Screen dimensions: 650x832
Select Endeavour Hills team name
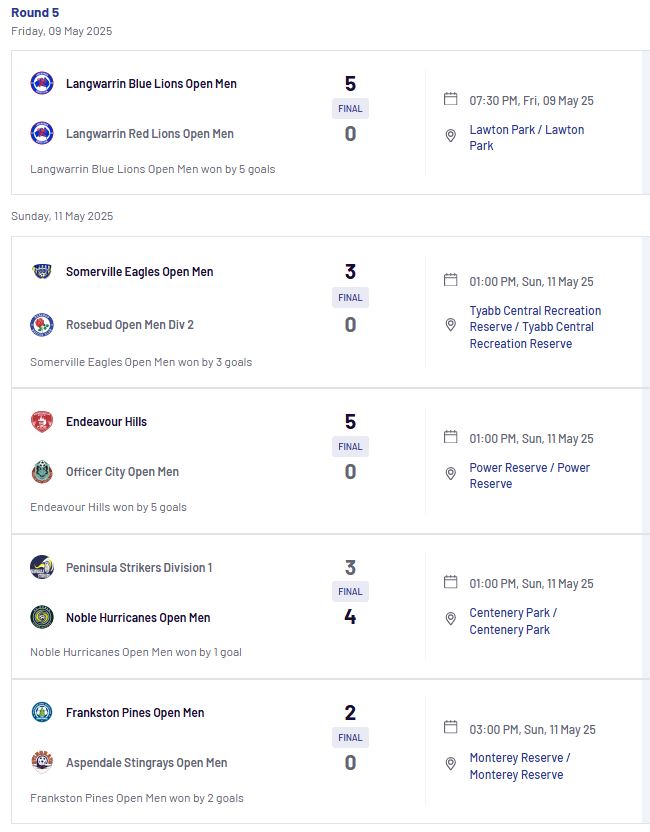pyautogui.click(x=106, y=422)
